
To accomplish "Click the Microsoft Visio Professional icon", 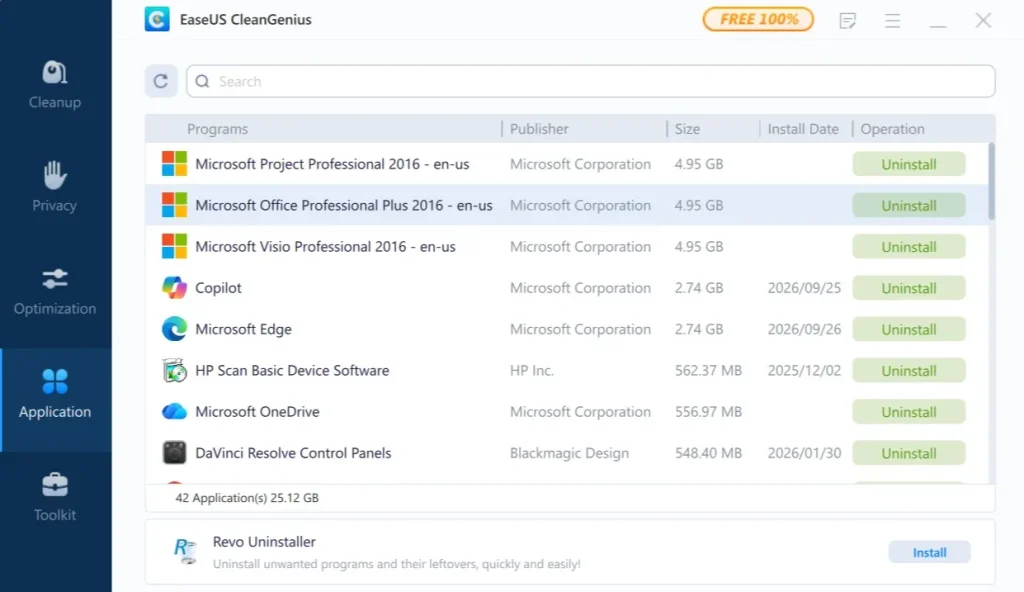I will [x=174, y=246].
